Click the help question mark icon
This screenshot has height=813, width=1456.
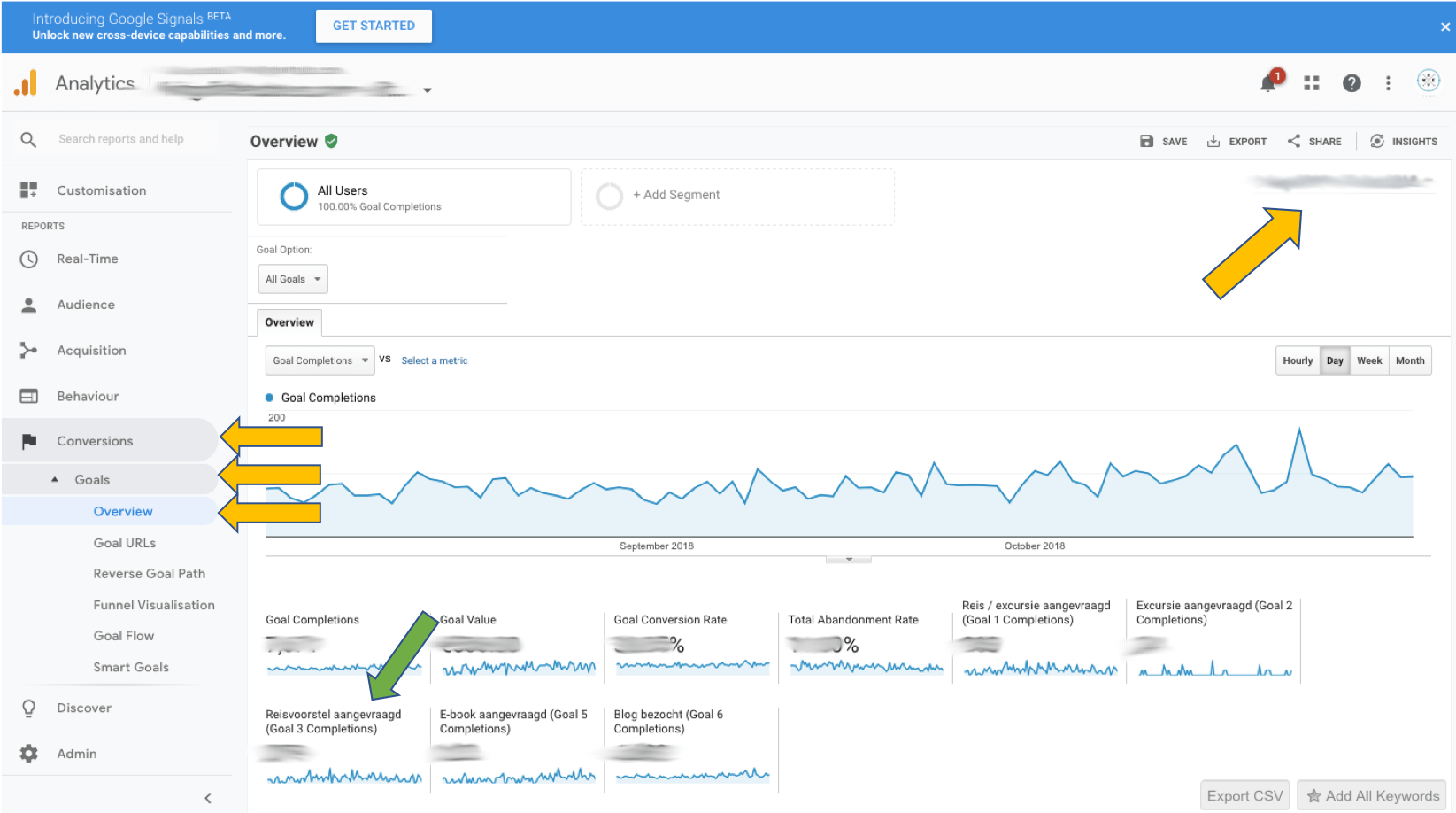(1352, 82)
